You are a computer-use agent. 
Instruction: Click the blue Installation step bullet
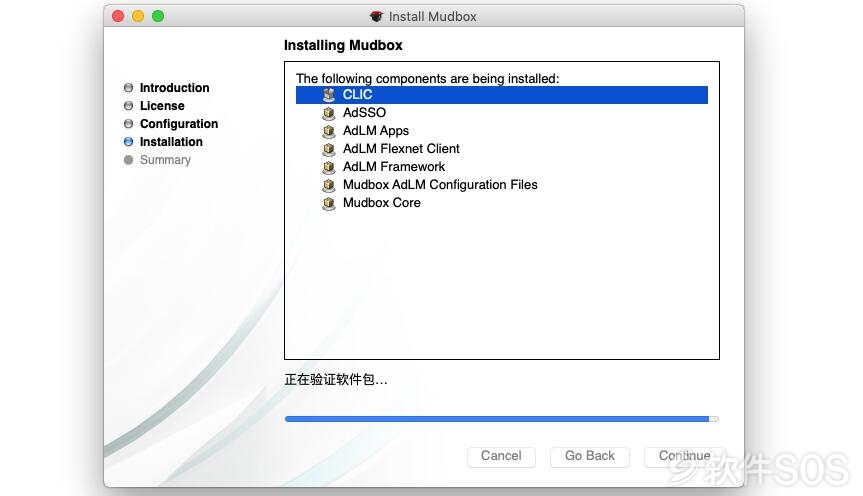(x=128, y=141)
